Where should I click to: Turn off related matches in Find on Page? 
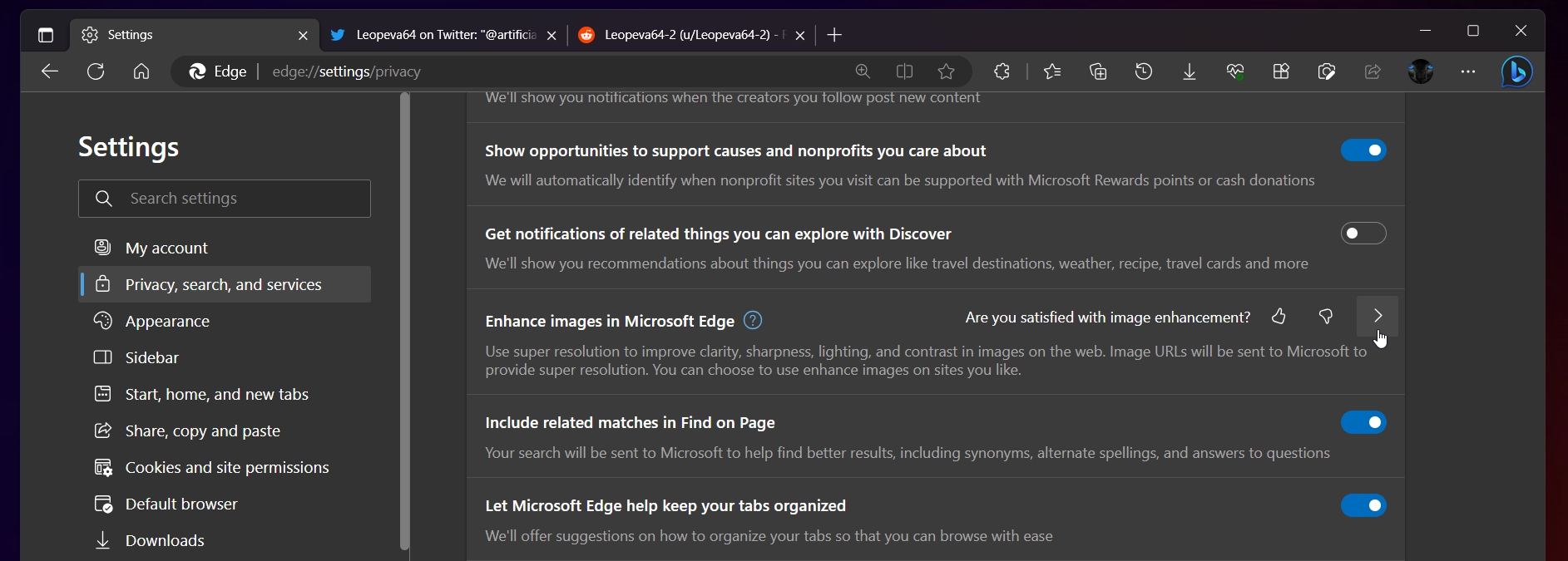(x=1363, y=422)
